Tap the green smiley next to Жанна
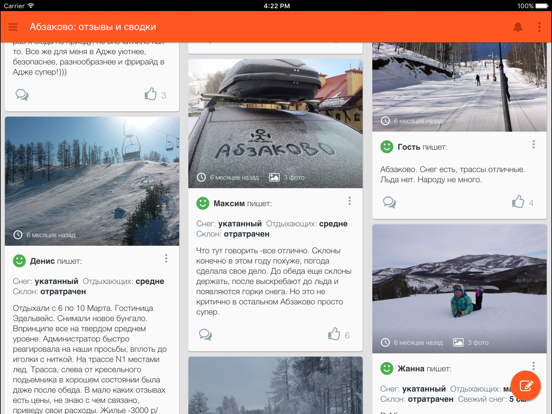The image size is (552, 414). (x=387, y=369)
